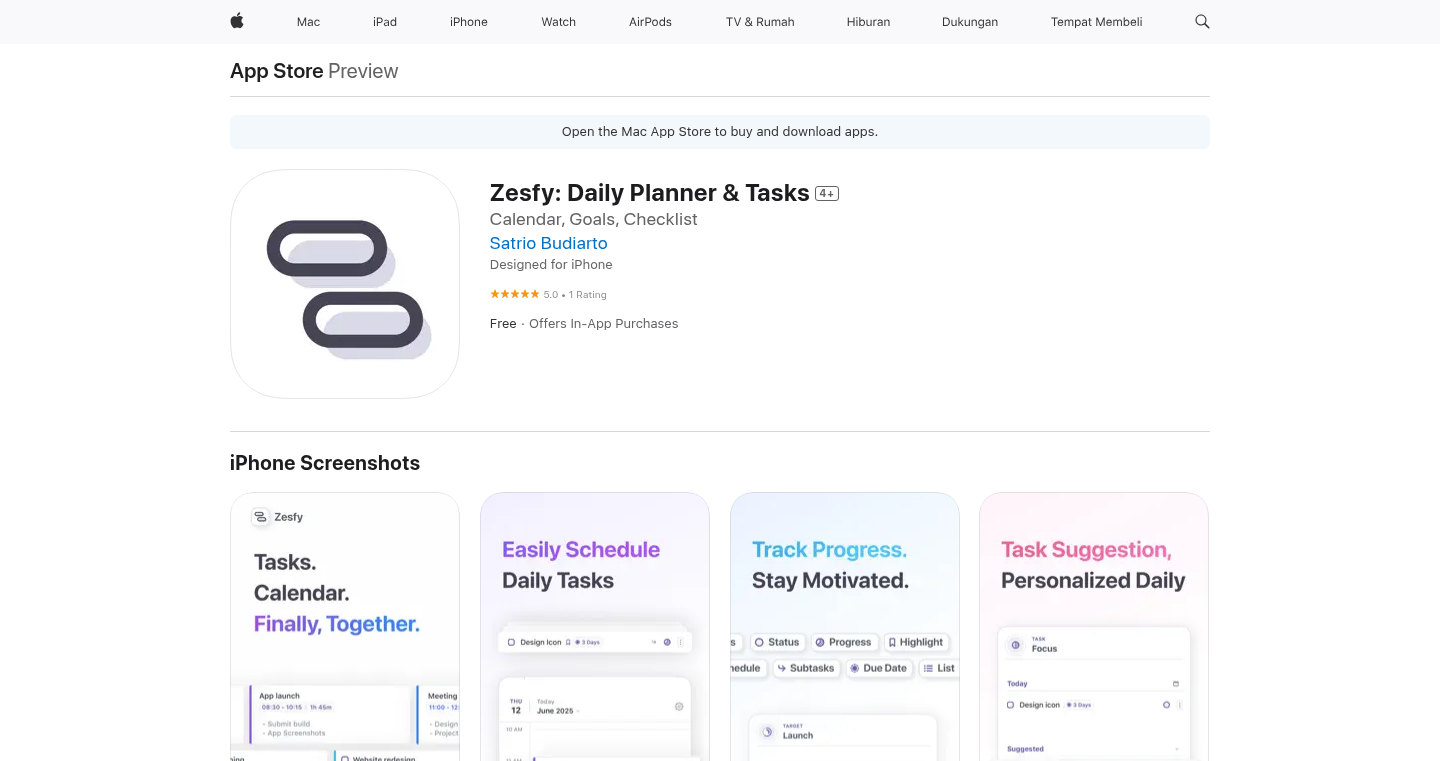Open the 'Task Suggestion, Personalized Daily' screenshot
Screen dimensions: 1440x761
tap(1094, 626)
